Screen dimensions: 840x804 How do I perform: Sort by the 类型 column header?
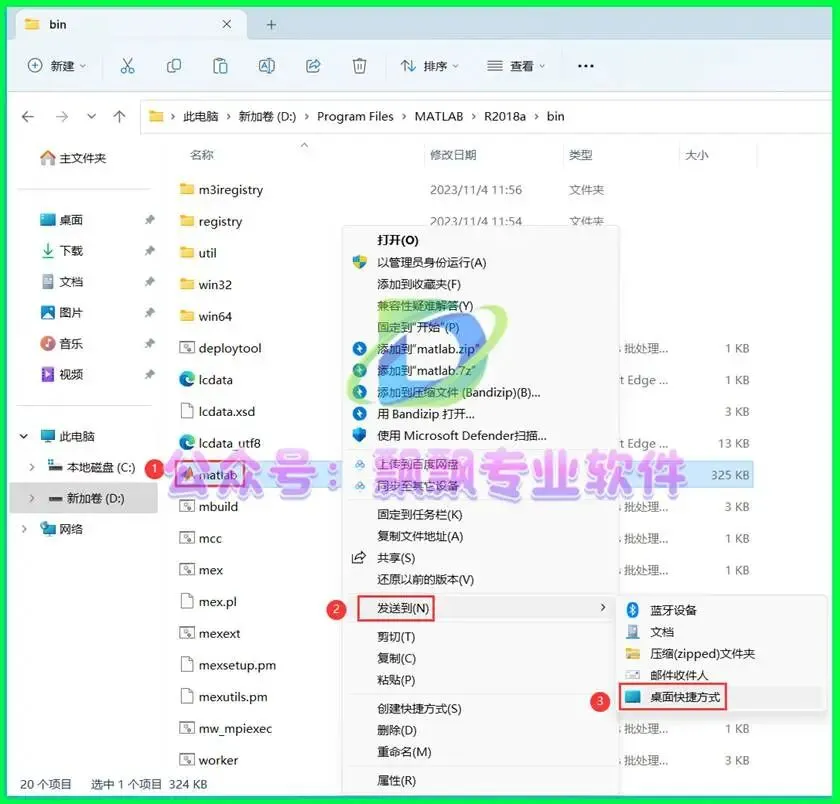[x=581, y=155]
